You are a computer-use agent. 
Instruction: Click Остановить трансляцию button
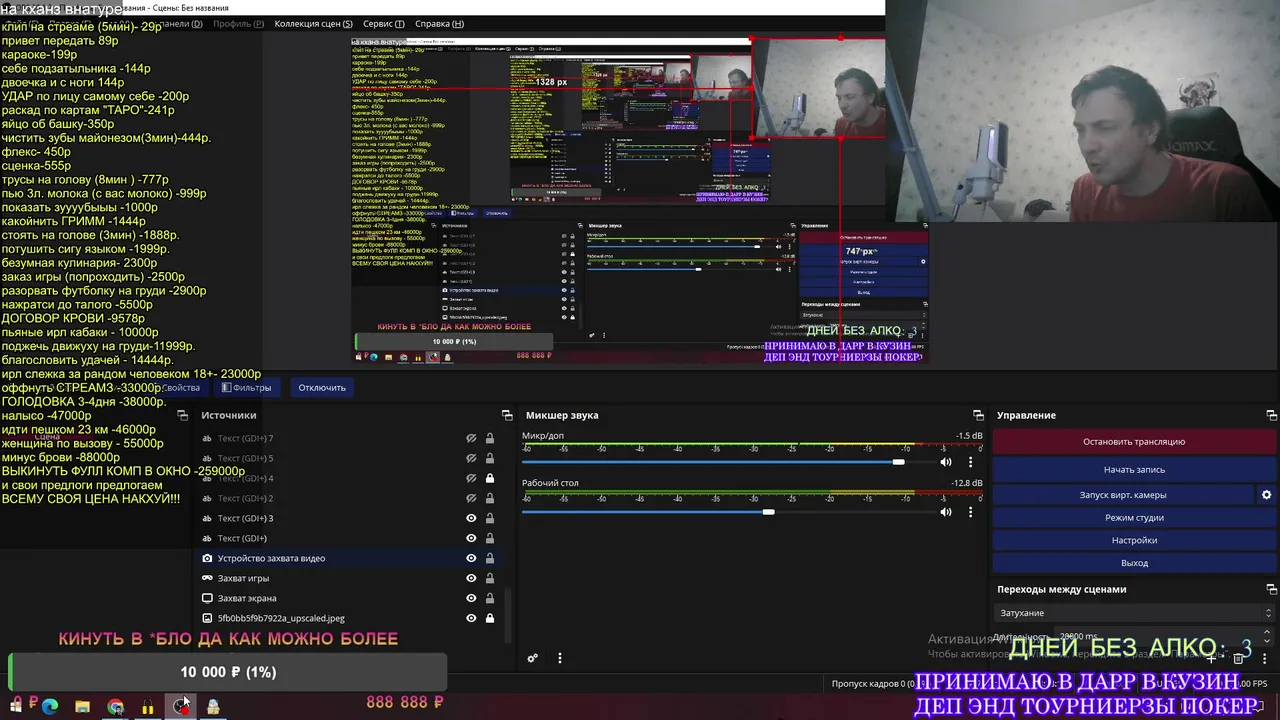click(1134, 441)
